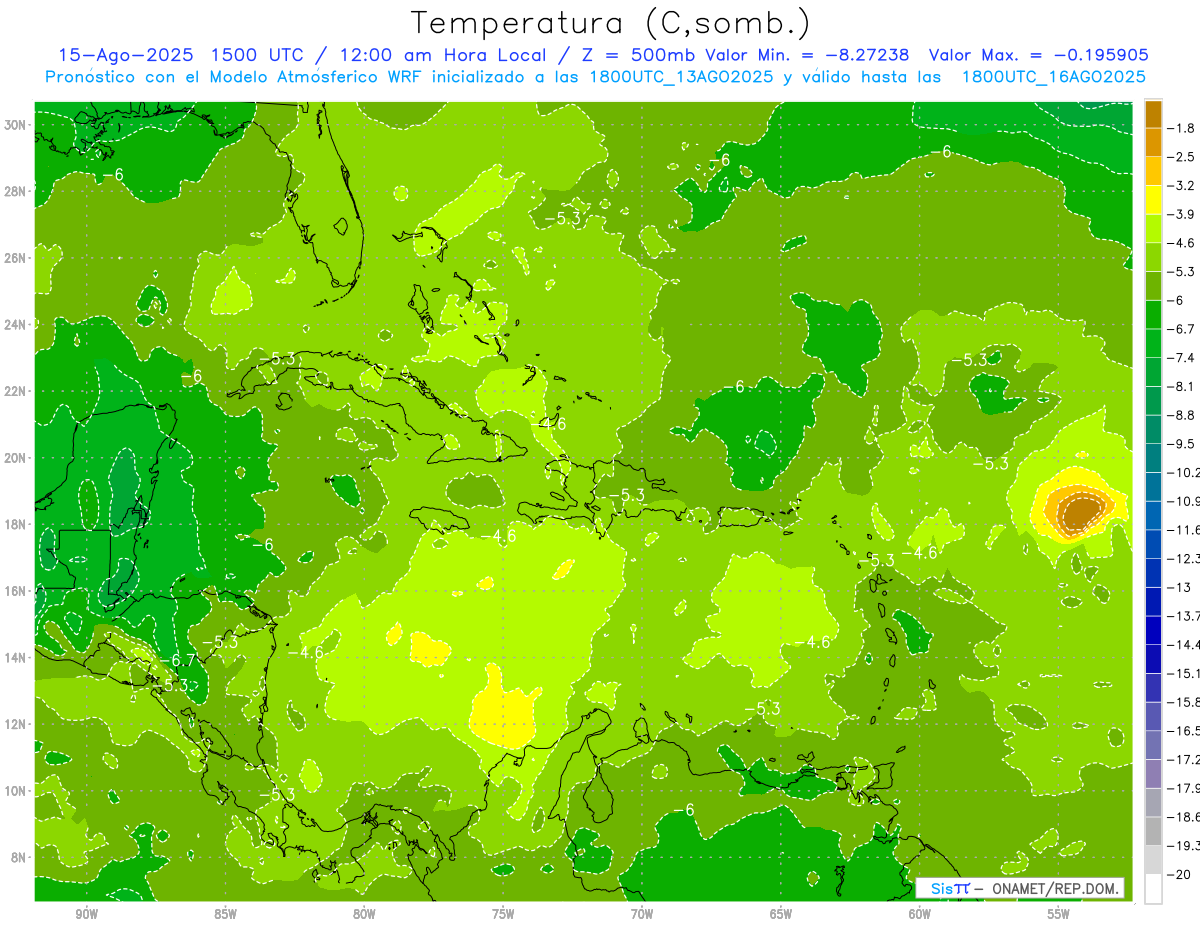The width and height of the screenshot is (1200, 927).
Task: Click the '-17.2' color scale value
Action: tap(1184, 760)
